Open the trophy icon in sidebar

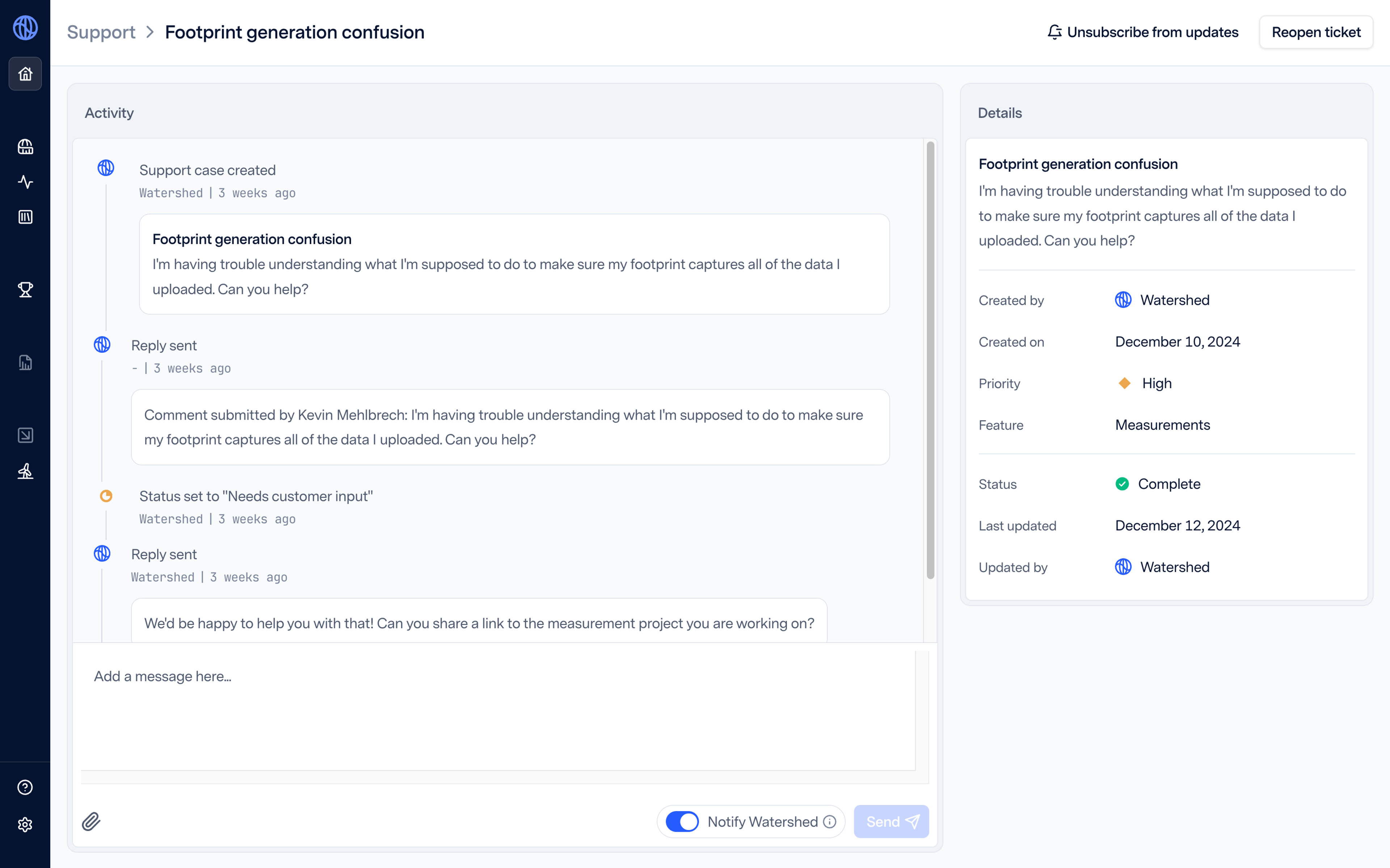(x=25, y=290)
